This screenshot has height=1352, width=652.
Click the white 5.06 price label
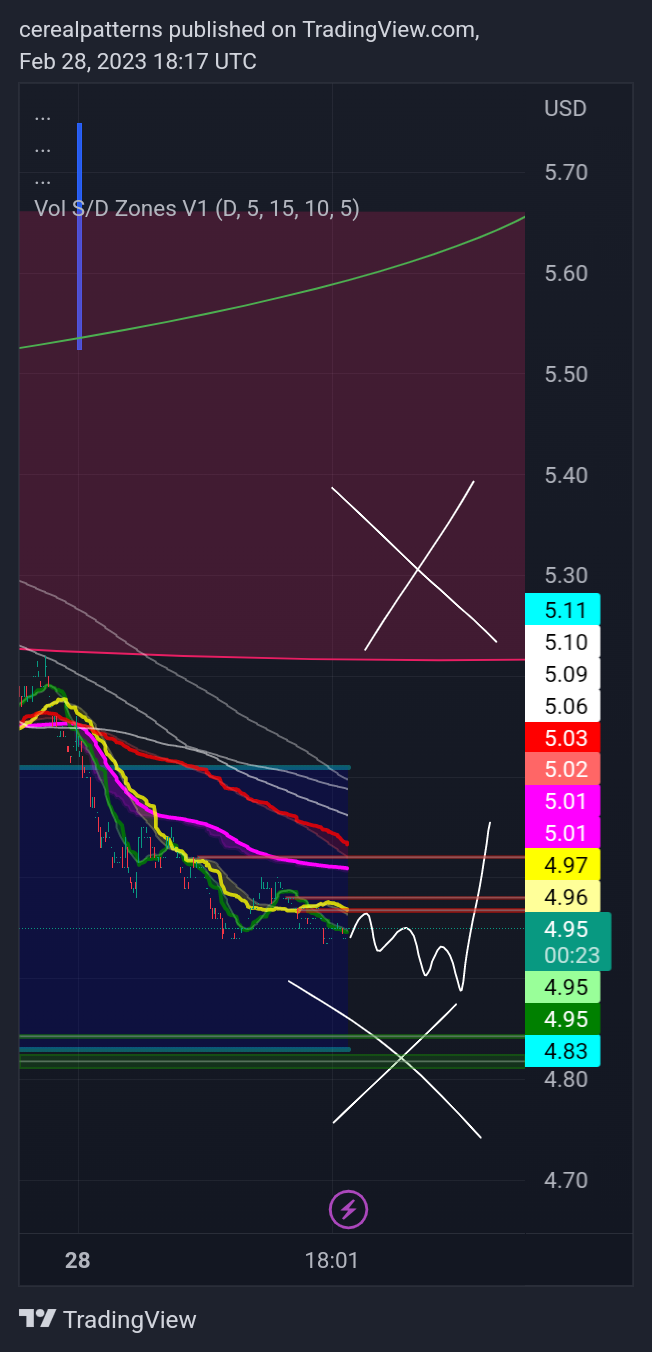tap(562, 706)
